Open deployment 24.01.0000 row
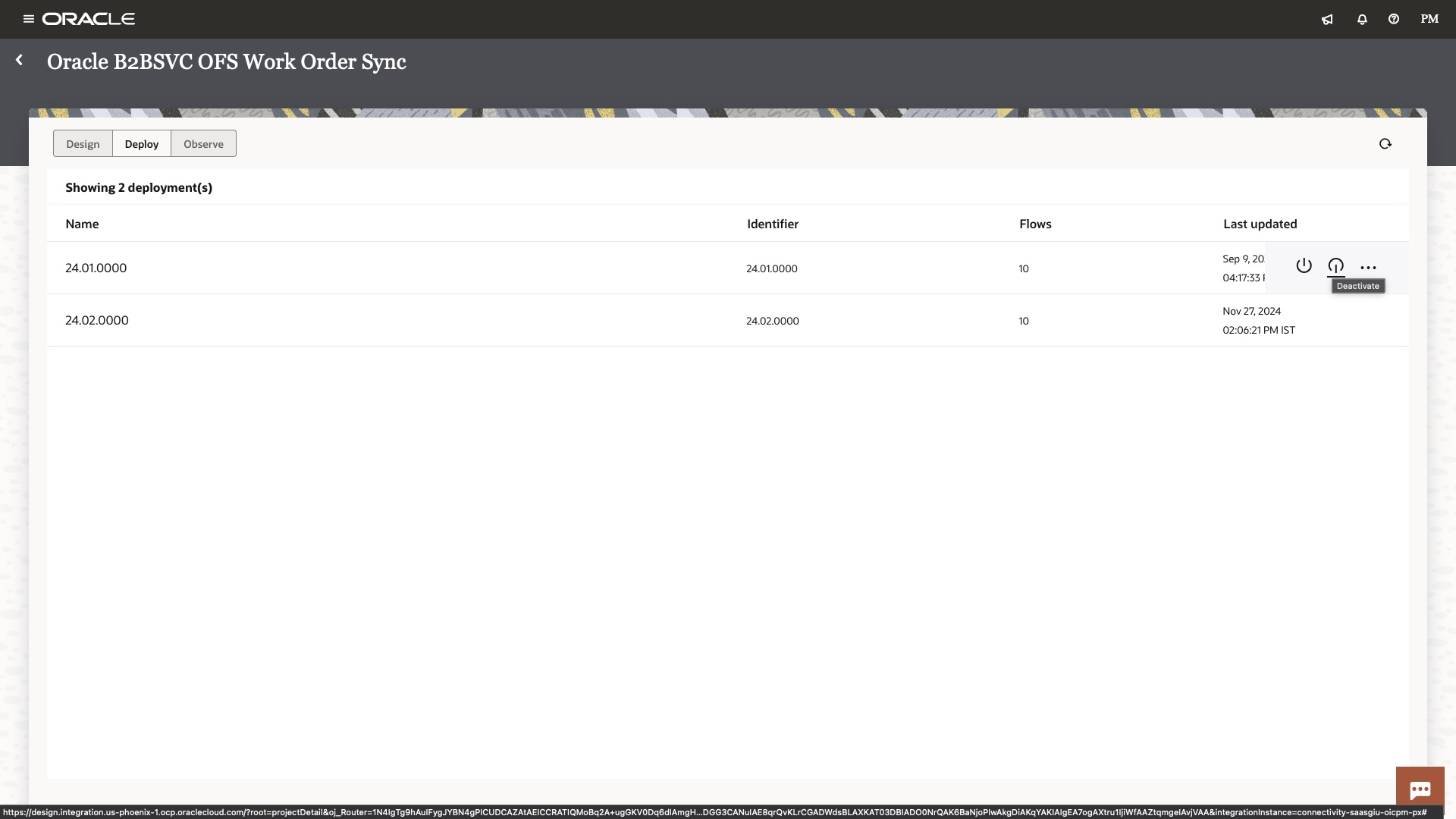Viewport: 1456px width, 819px height. 96,268
